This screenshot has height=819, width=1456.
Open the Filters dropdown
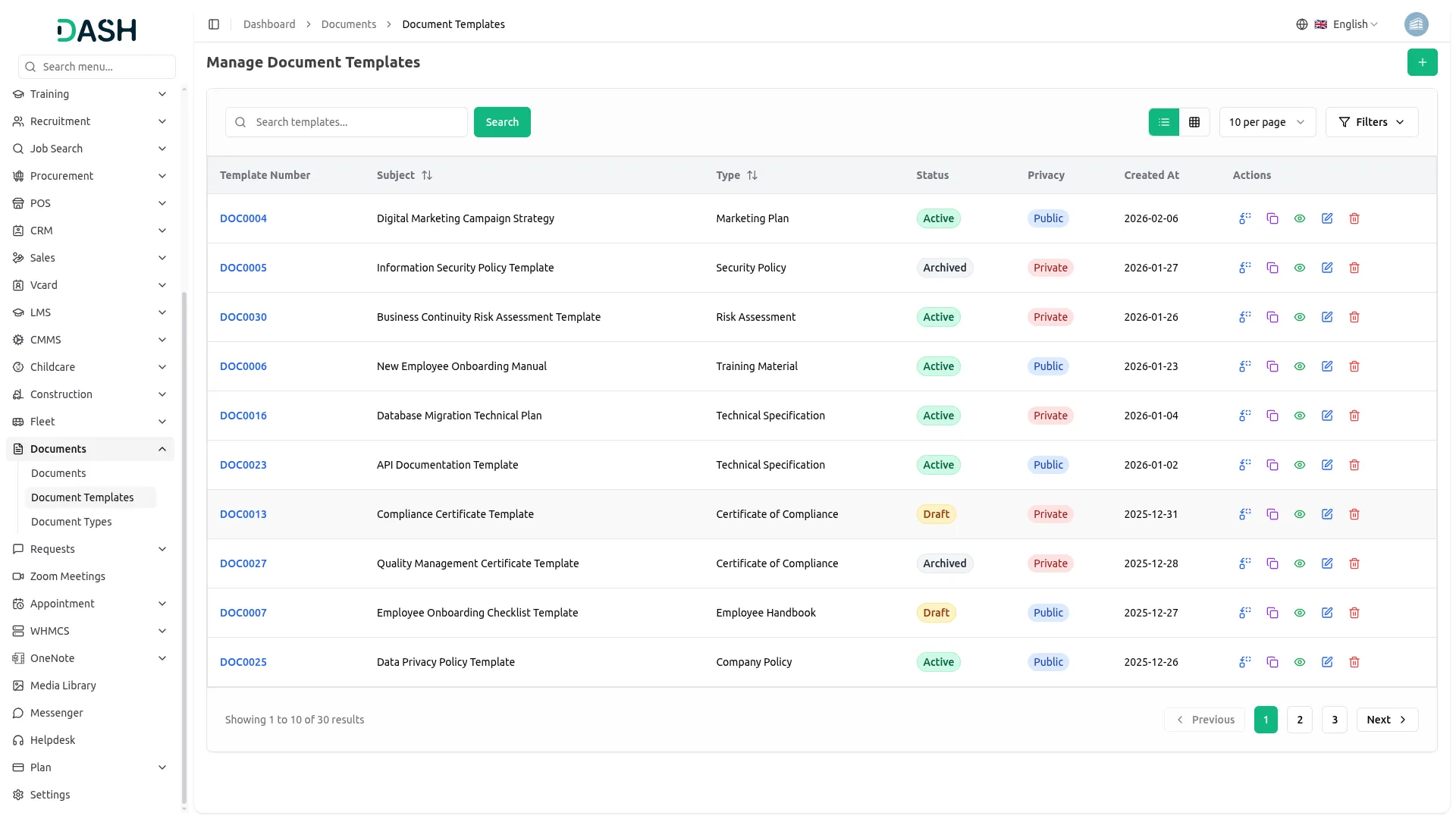coord(1372,121)
